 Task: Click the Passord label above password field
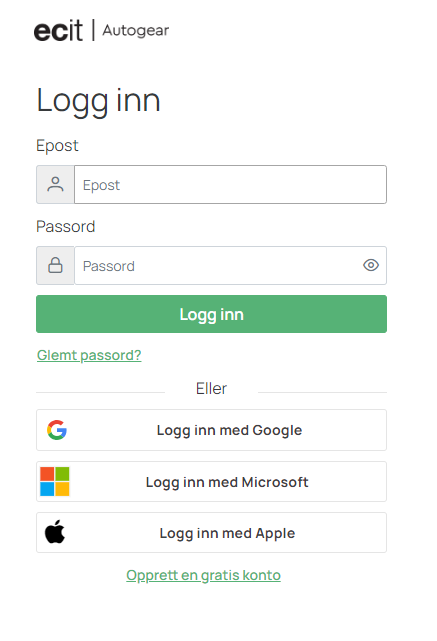[65, 226]
